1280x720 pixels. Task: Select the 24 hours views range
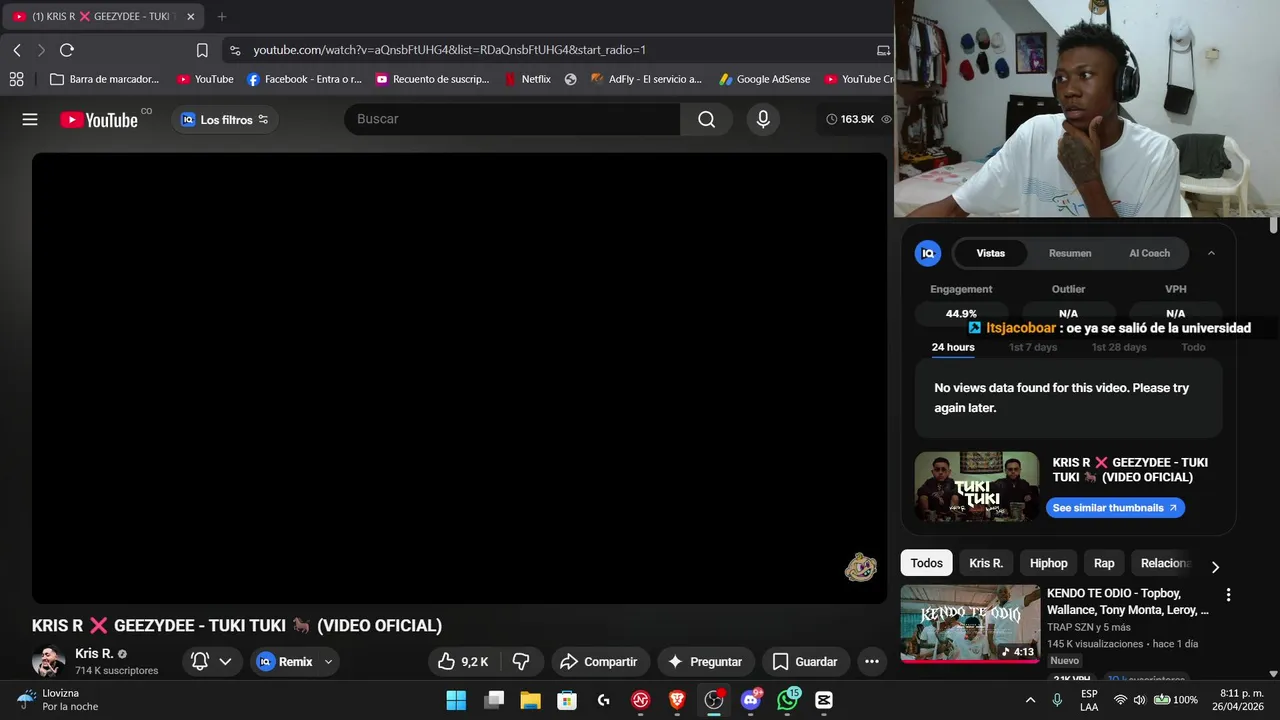[x=953, y=347]
